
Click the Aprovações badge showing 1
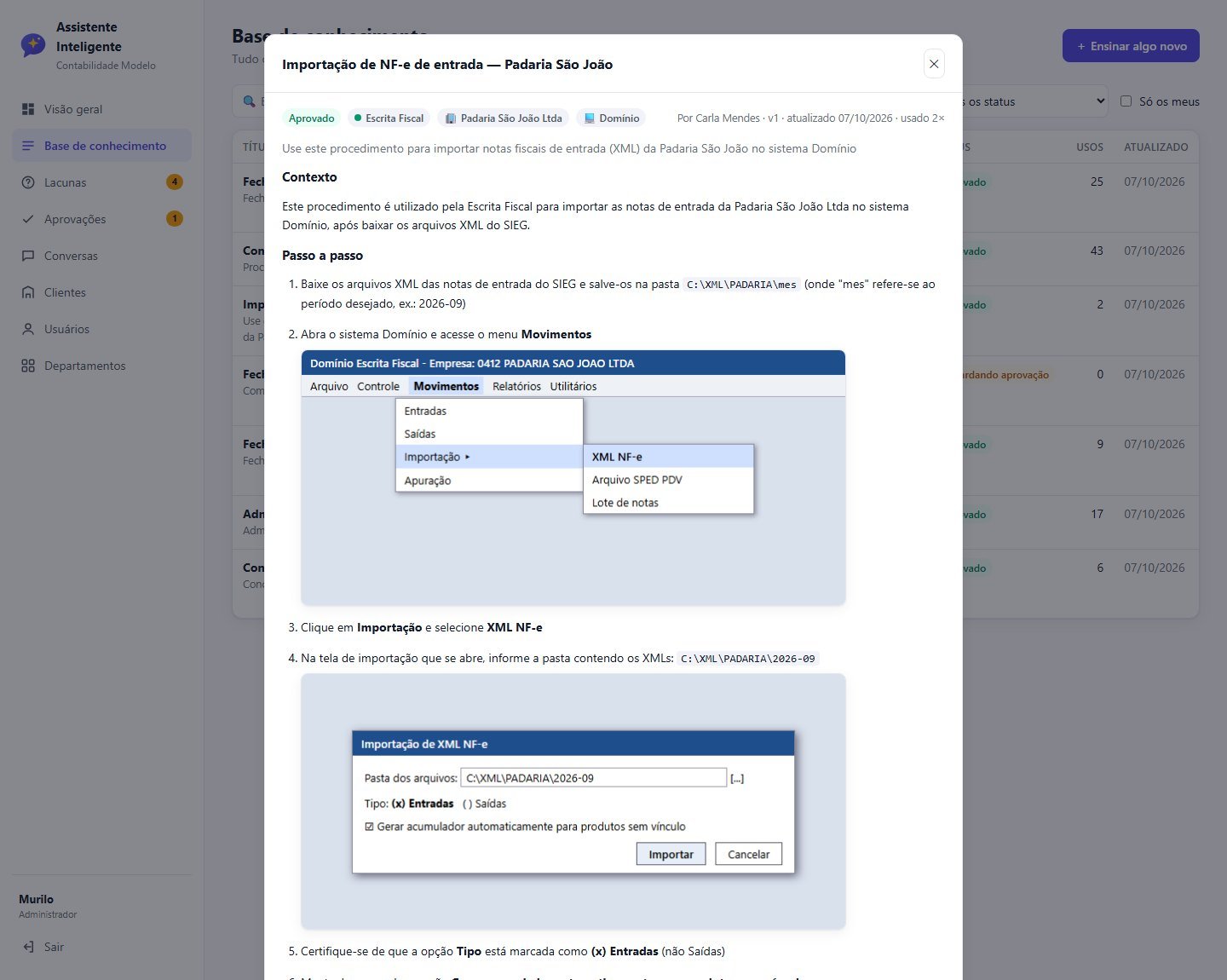pyautogui.click(x=175, y=218)
